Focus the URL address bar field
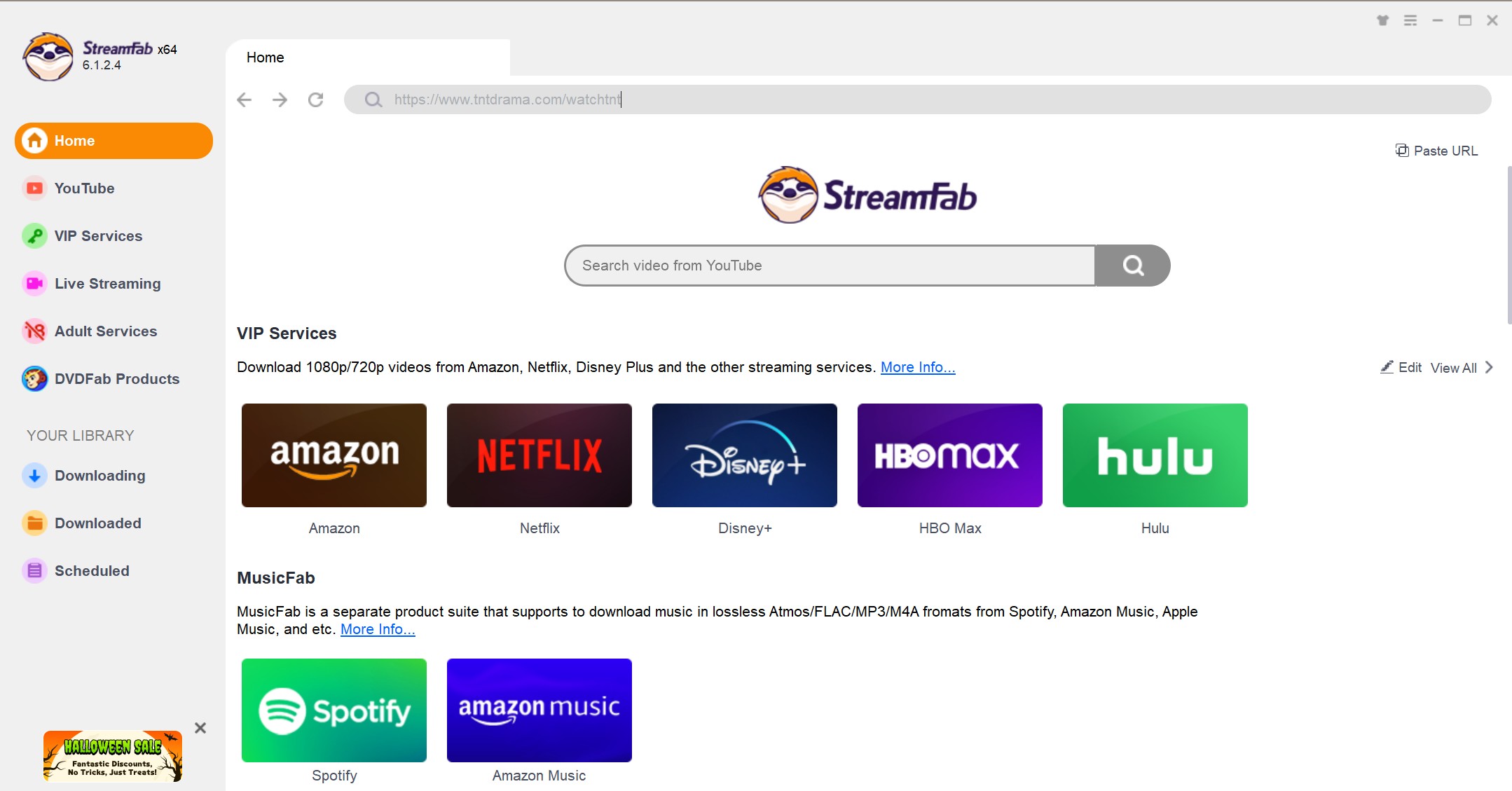The height and width of the screenshot is (791, 1512). point(917,99)
